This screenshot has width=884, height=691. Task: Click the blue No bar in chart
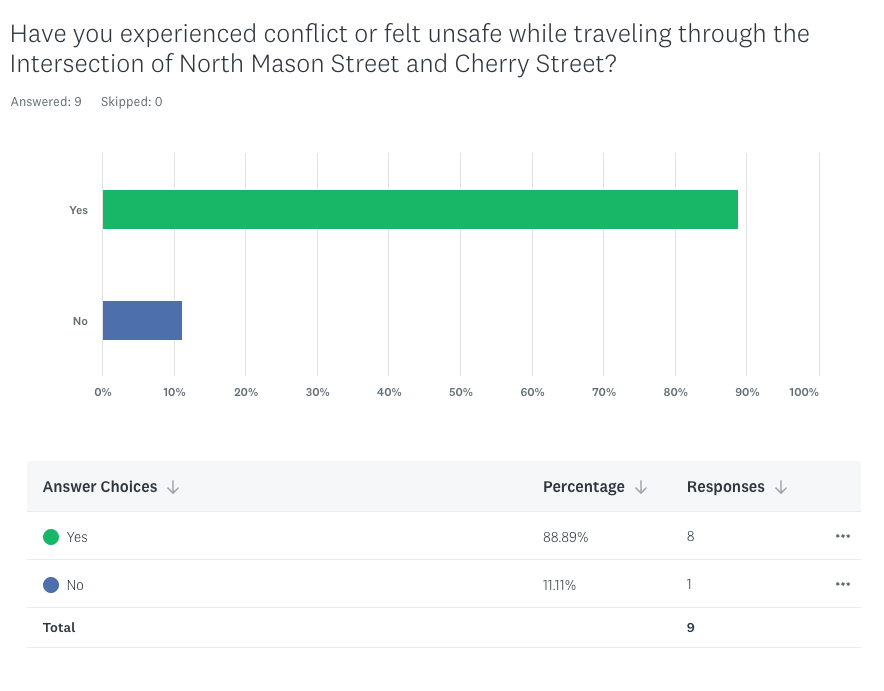tap(142, 320)
